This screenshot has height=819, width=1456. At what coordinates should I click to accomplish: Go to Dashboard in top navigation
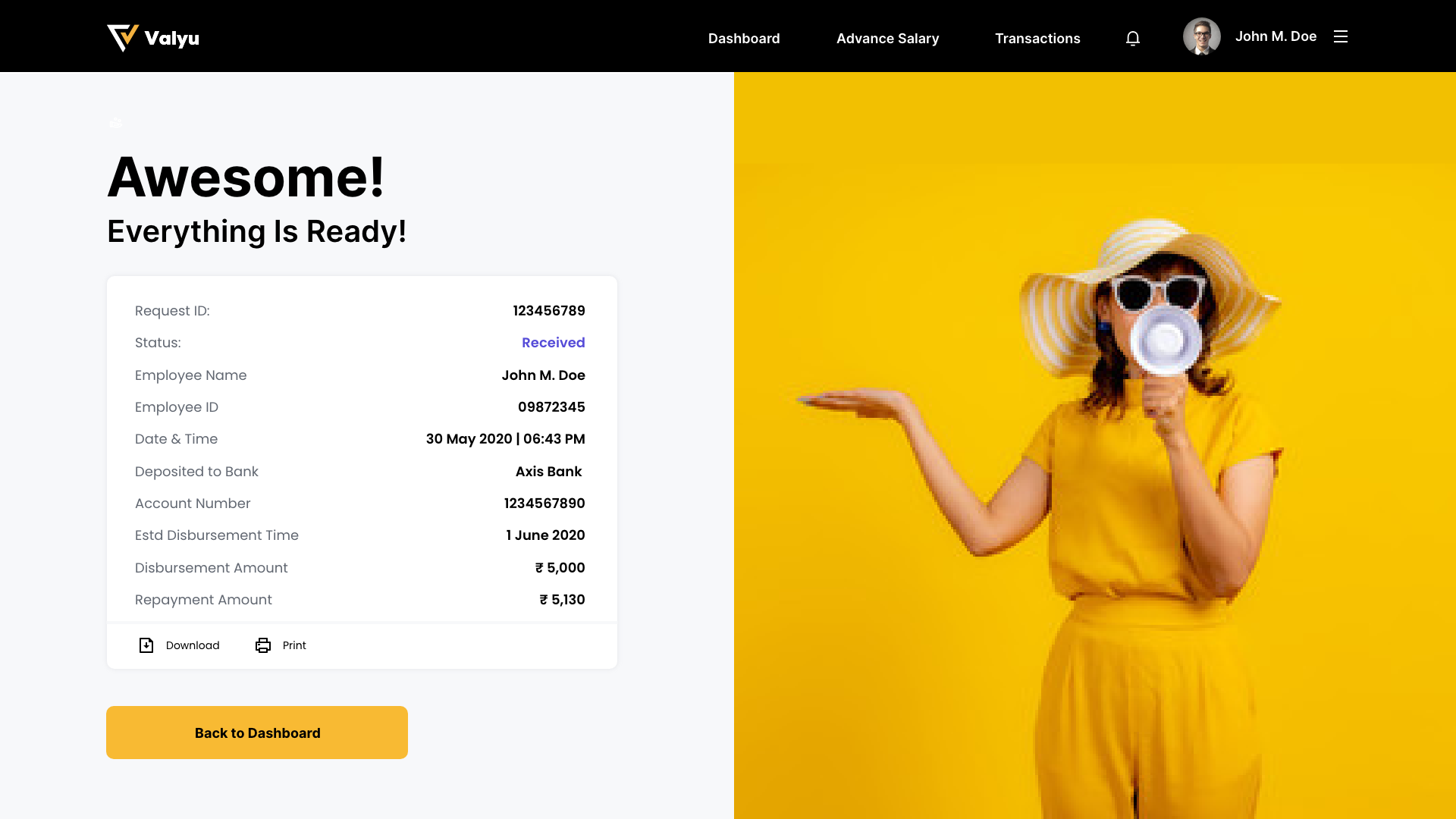(743, 38)
